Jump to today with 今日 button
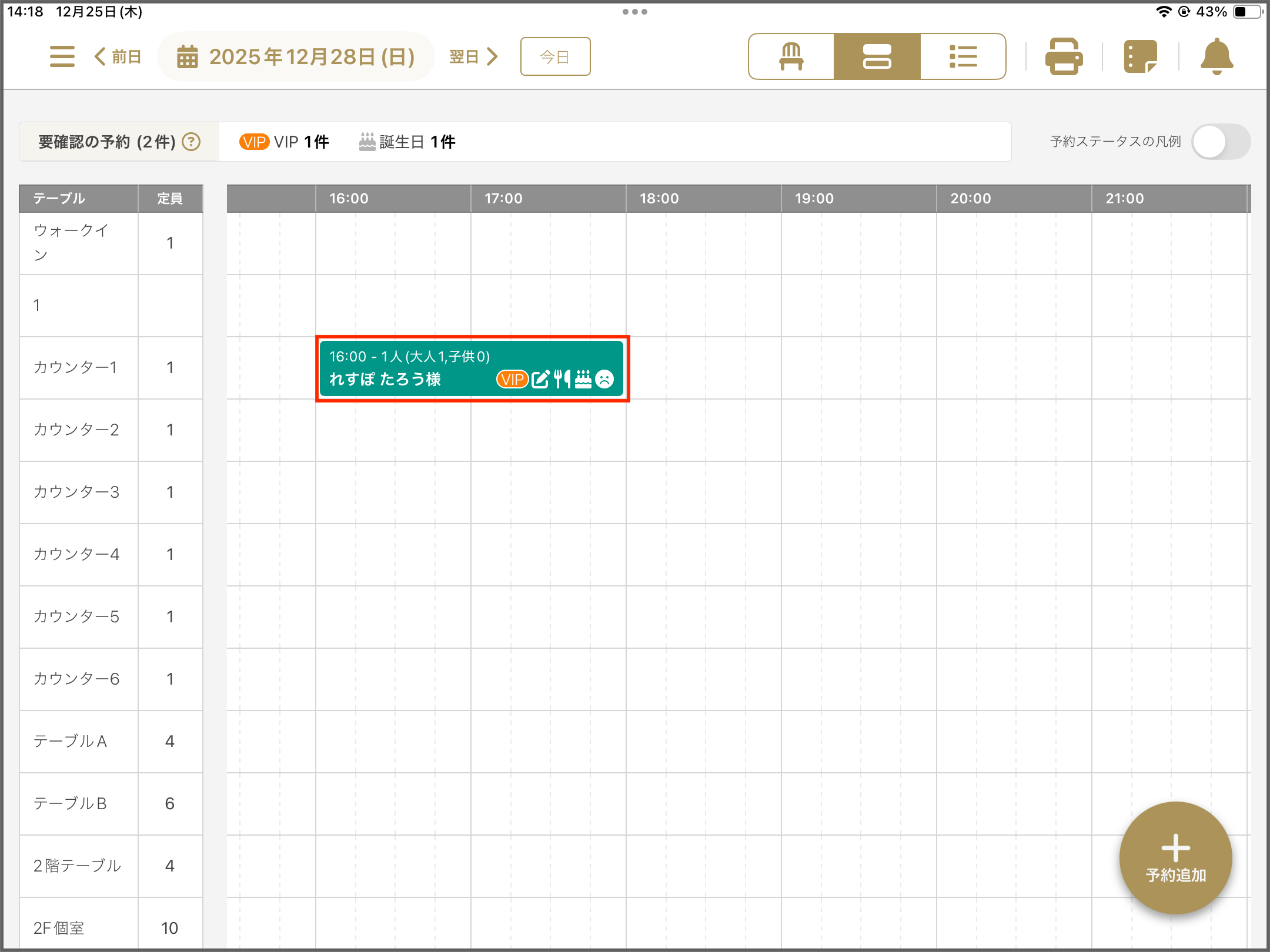Screen dimensions: 1270x952 pyautogui.click(x=555, y=56)
